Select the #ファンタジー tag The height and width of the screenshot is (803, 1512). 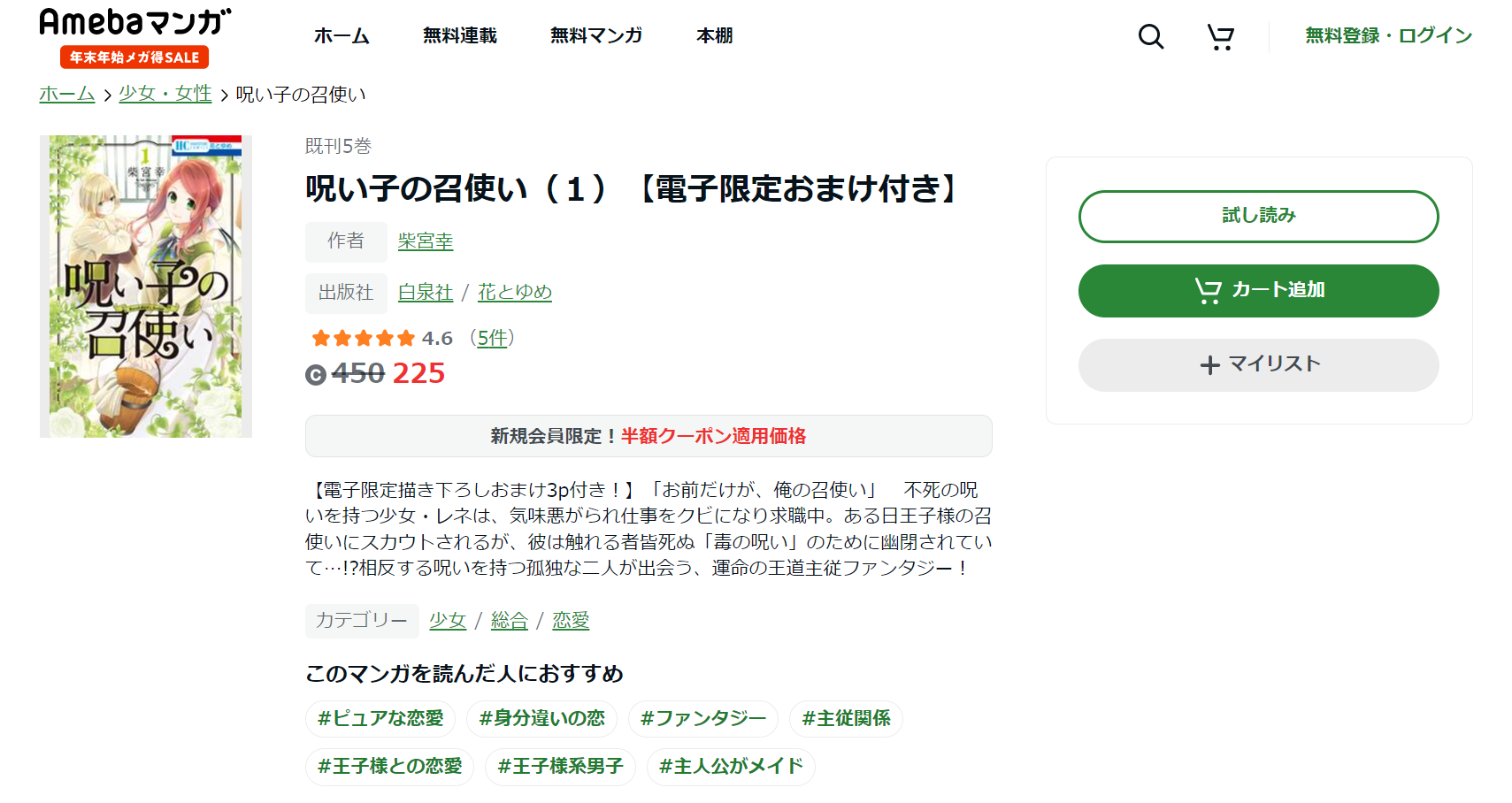click(x=703, y=719)
